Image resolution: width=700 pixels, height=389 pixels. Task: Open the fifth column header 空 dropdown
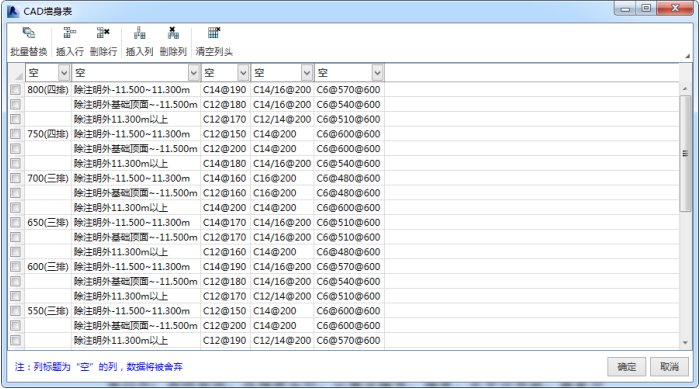[378, 73]
